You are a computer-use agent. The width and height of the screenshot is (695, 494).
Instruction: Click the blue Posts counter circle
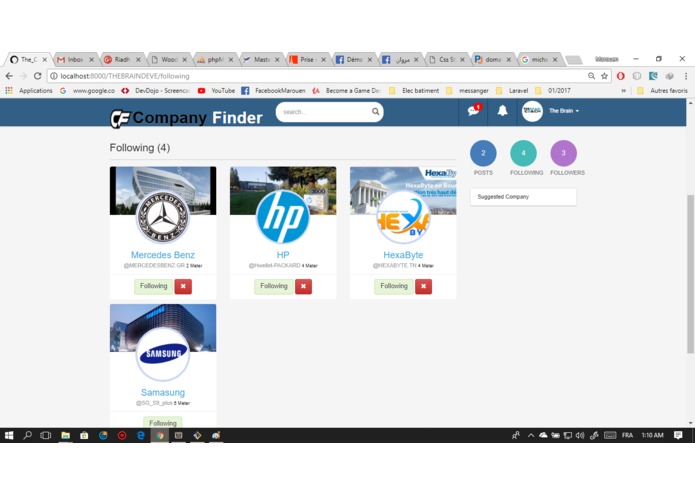[483, 153]
